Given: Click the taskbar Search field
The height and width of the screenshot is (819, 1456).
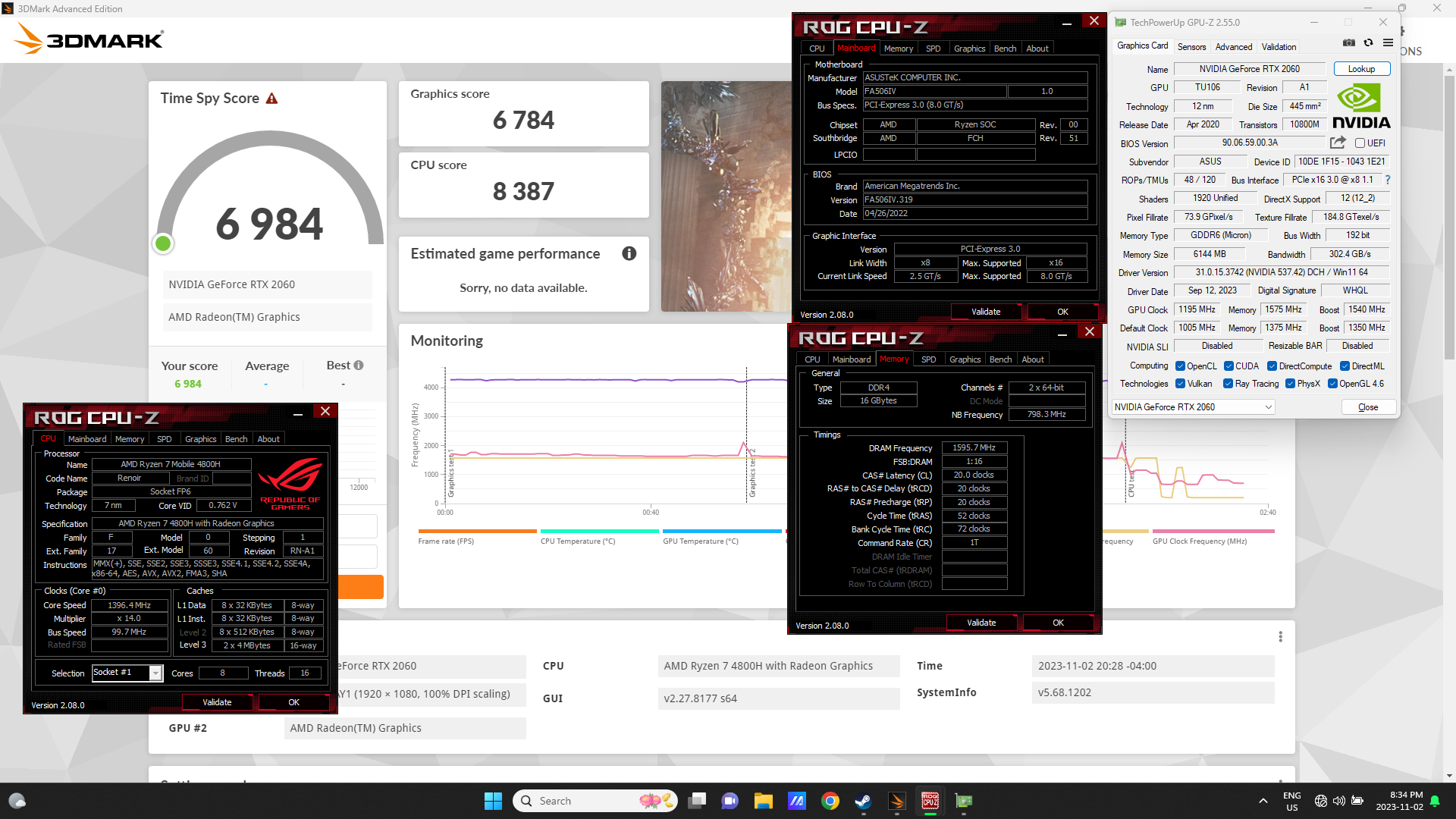Looking at the screenshot, I should coord(595,801).
